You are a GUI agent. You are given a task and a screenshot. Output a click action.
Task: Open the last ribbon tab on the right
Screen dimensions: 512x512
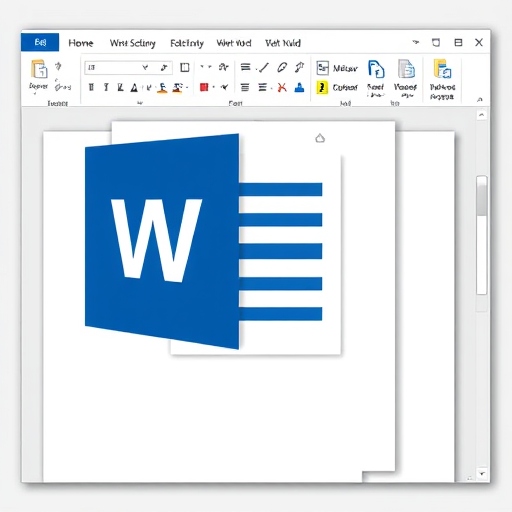283,43
